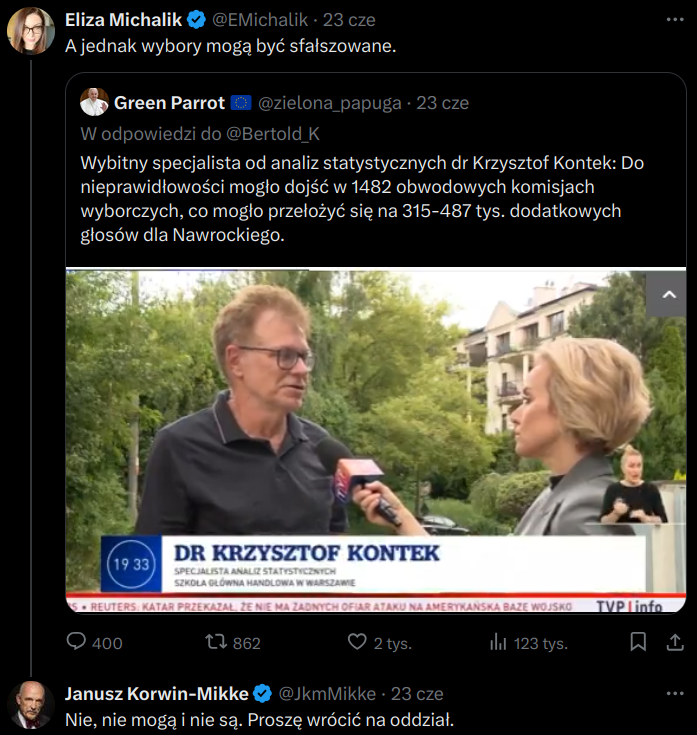Click Eliza Michalik's verified badge
697x735 pixels.
198,20
